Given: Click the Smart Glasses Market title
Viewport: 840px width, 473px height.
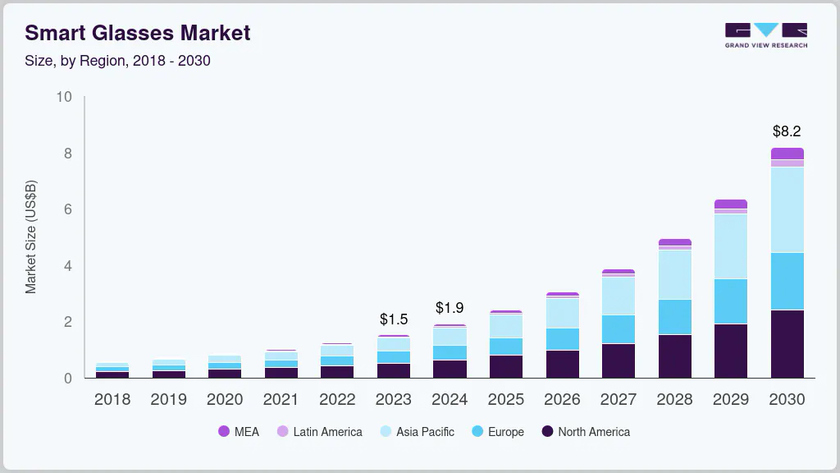Looking at the screenshot, I should coord(137,33).
